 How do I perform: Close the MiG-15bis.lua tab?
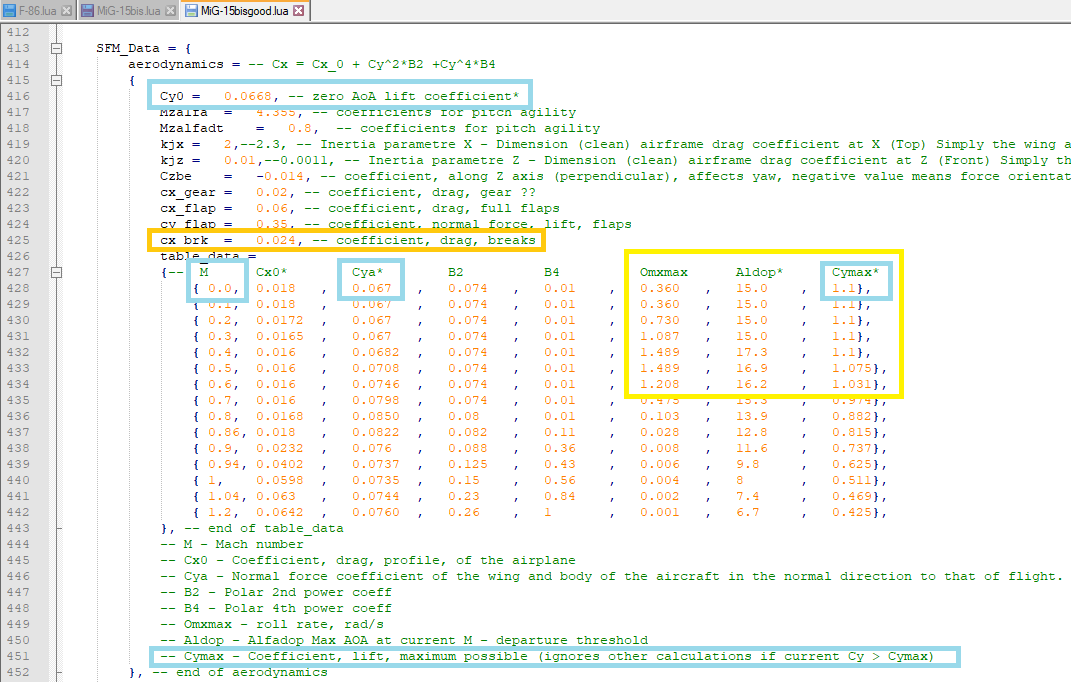[171, 10]
